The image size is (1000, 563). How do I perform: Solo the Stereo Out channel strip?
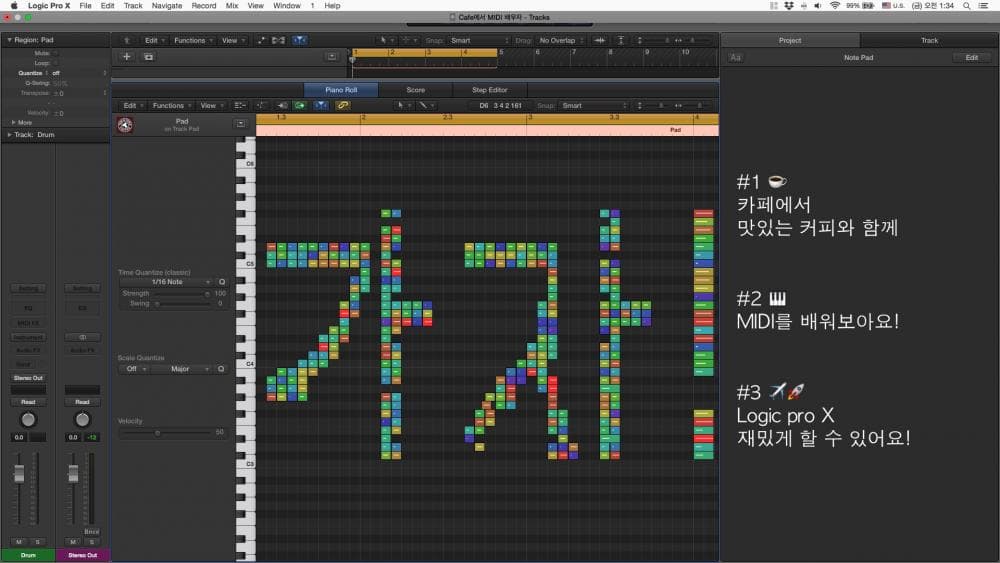92,542
